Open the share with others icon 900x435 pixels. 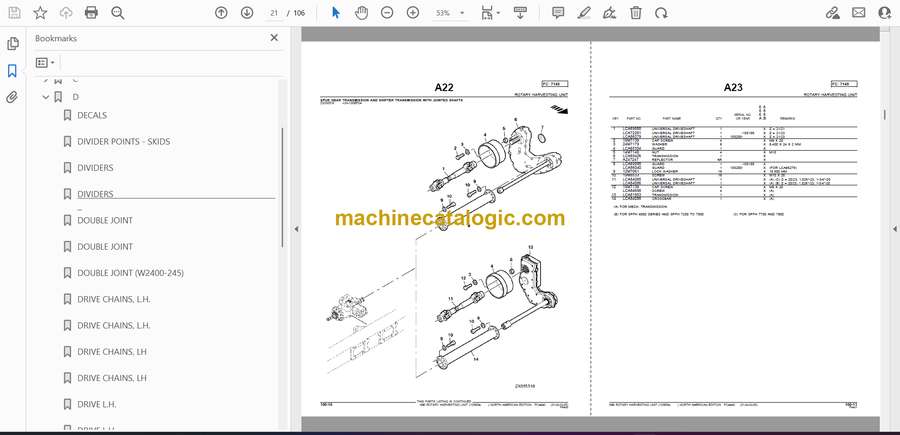tap(885, 13)
